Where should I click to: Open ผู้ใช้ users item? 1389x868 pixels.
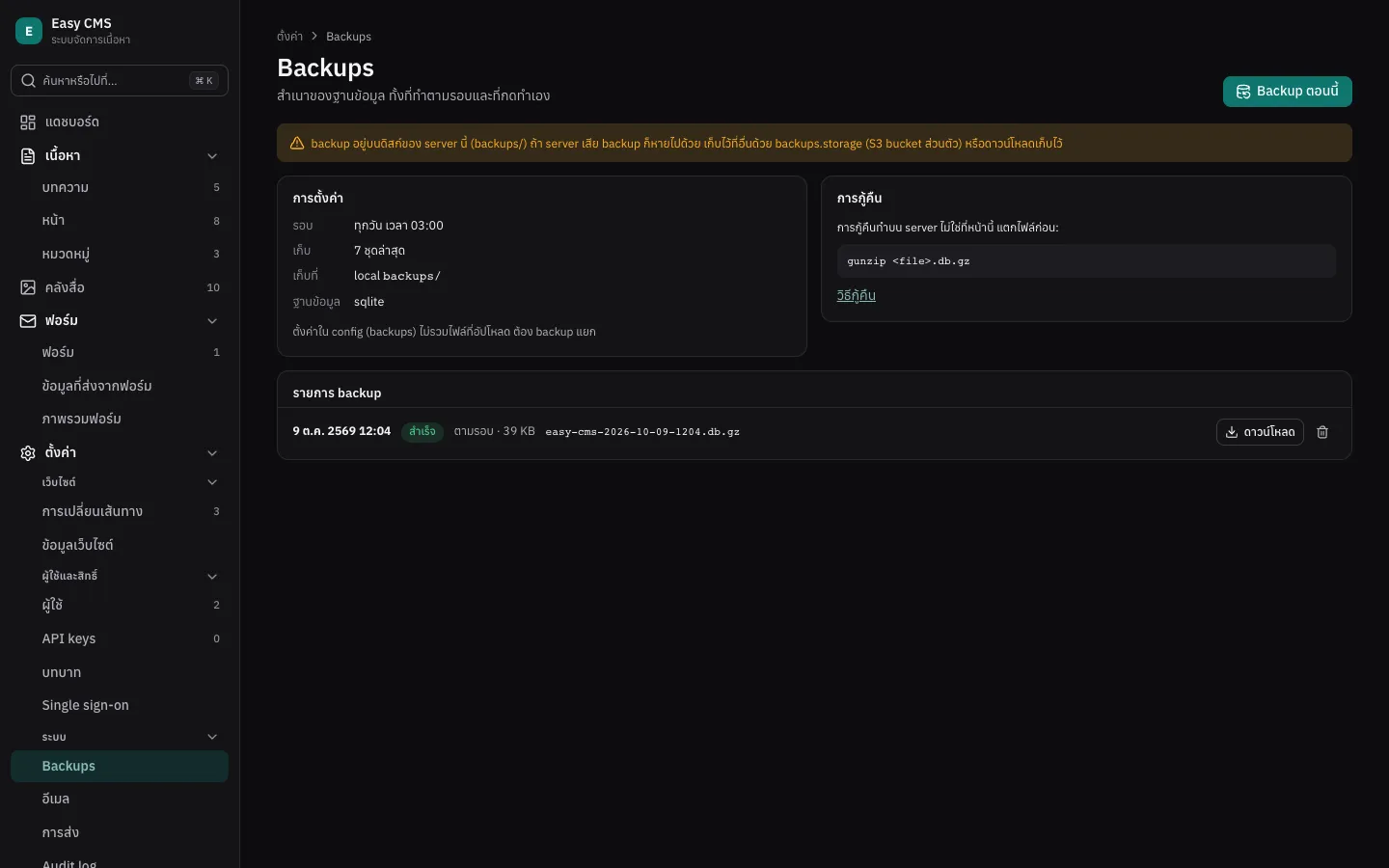pos(120,605)
